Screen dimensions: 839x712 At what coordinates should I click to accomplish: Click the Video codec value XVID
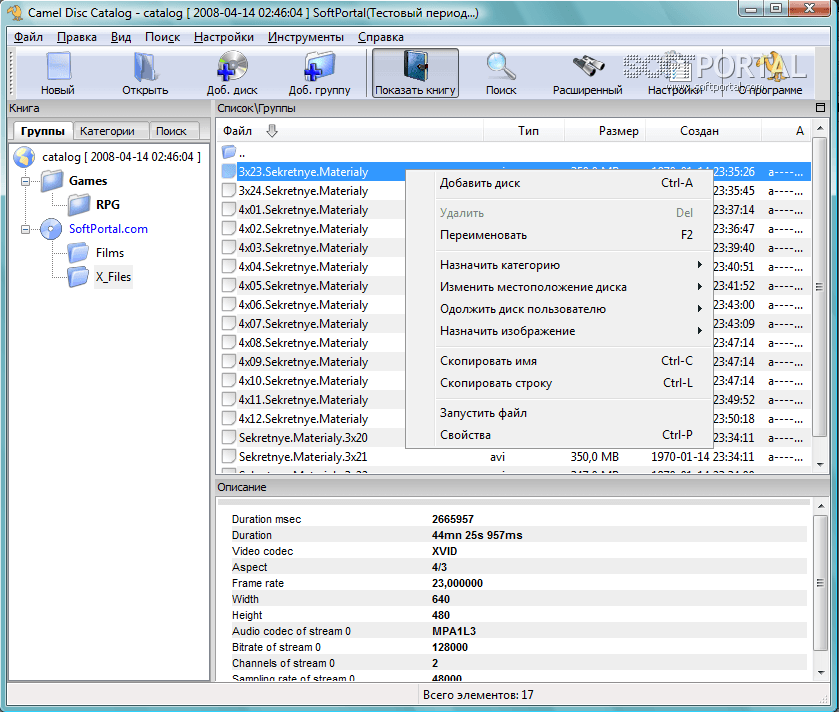click(445, 551)
